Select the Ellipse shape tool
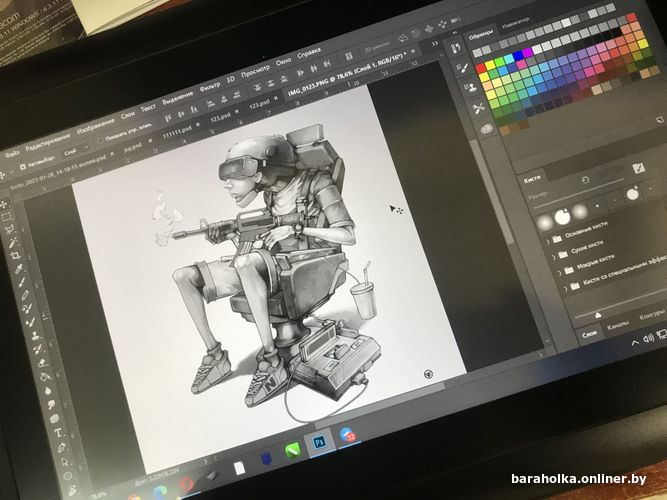Image resolution: width=667 pixels, height=500 pixels. (x=68, y=476)
